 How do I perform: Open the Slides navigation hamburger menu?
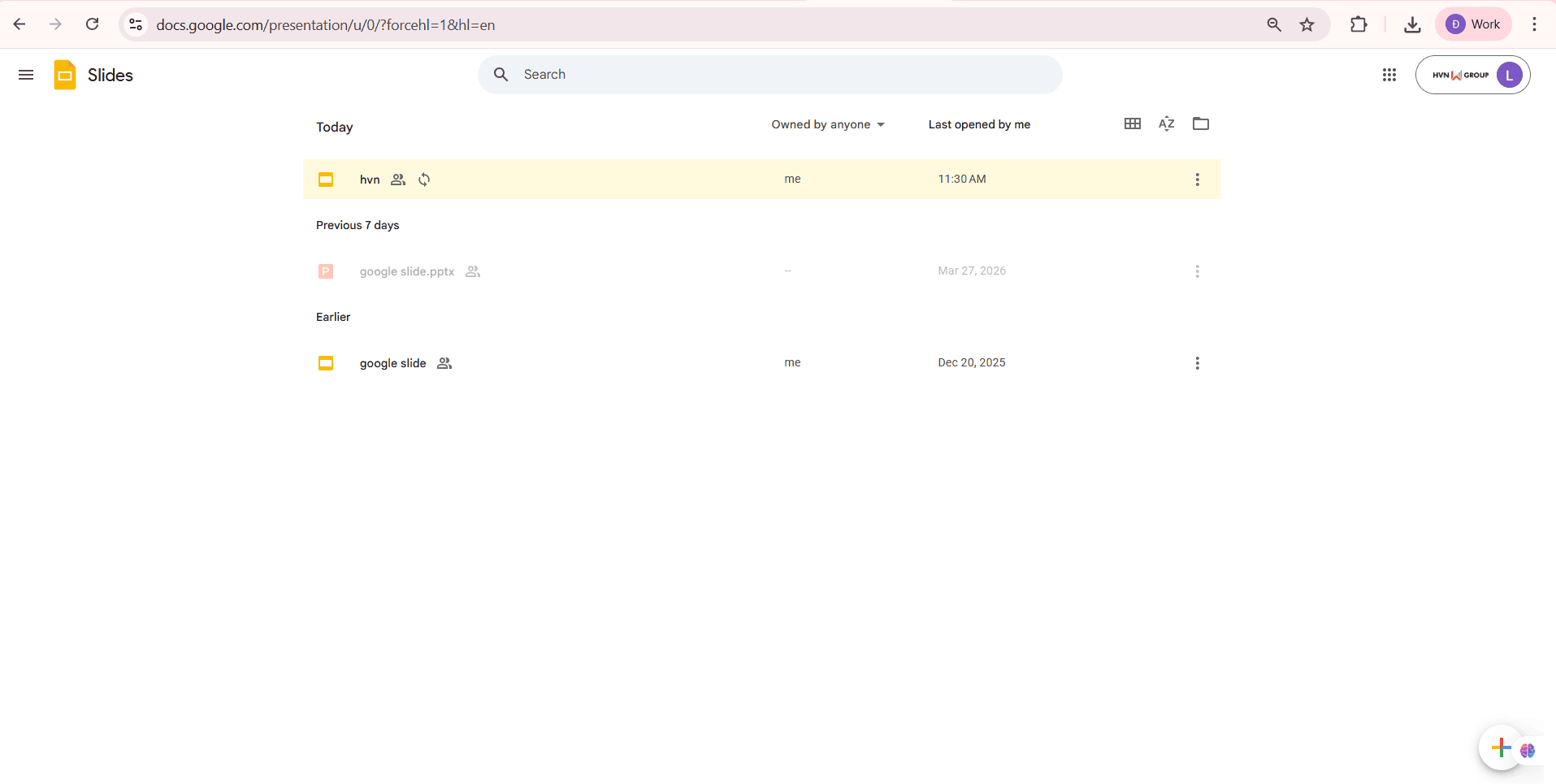pyautogui.click(x=25, y=74)
